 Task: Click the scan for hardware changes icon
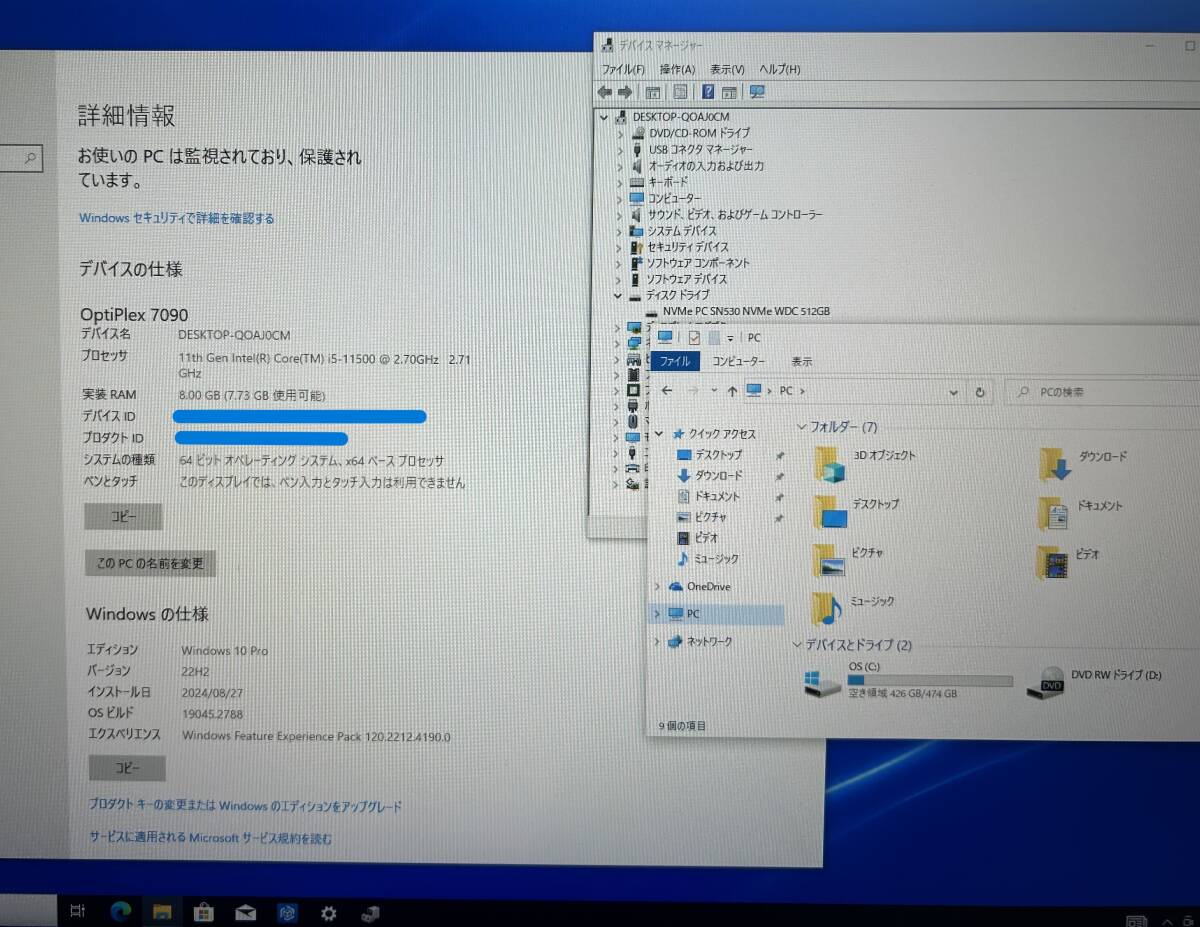757,92
